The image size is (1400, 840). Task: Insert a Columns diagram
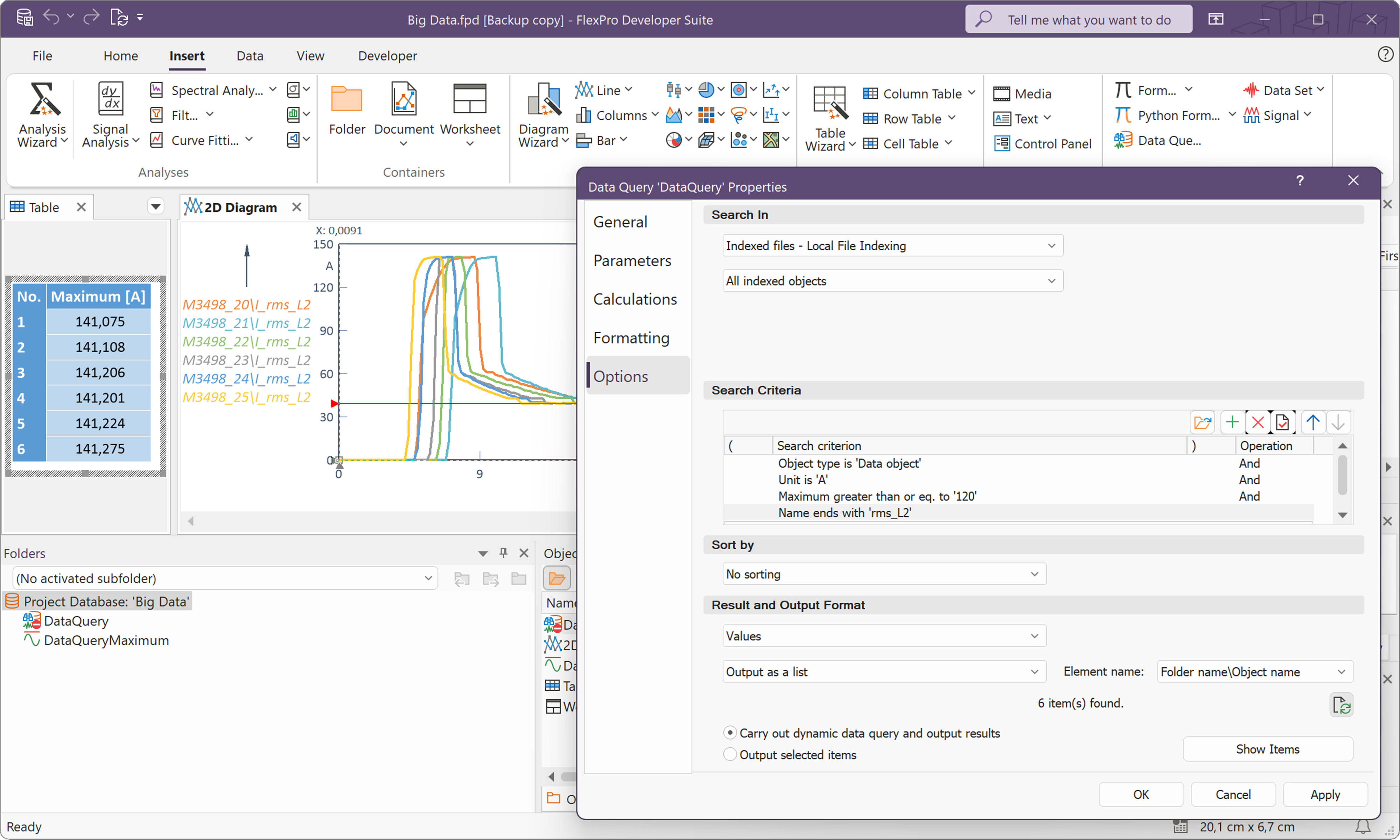coord(617,115)
